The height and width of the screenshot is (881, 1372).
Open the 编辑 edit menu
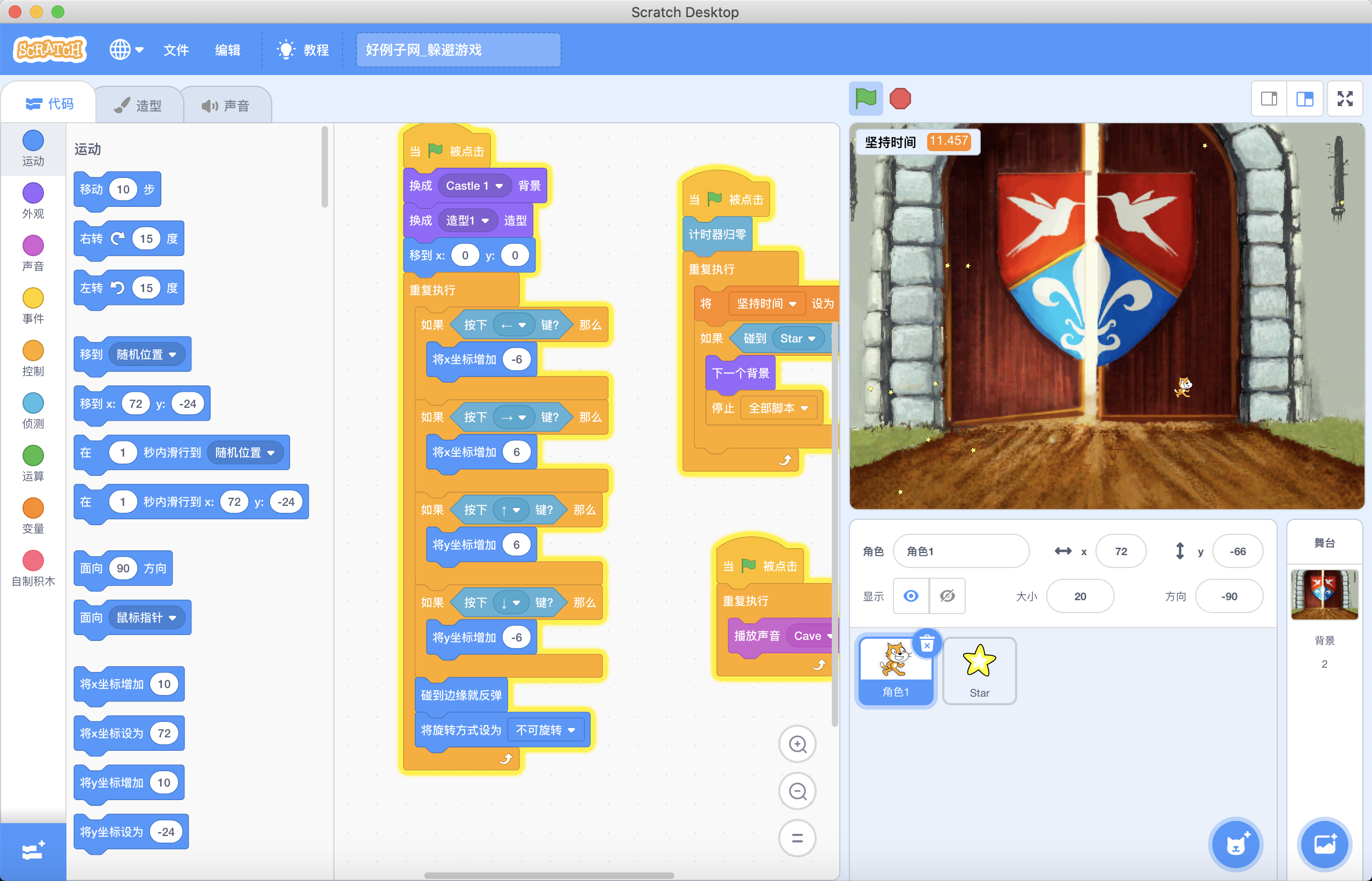point(227,50)
